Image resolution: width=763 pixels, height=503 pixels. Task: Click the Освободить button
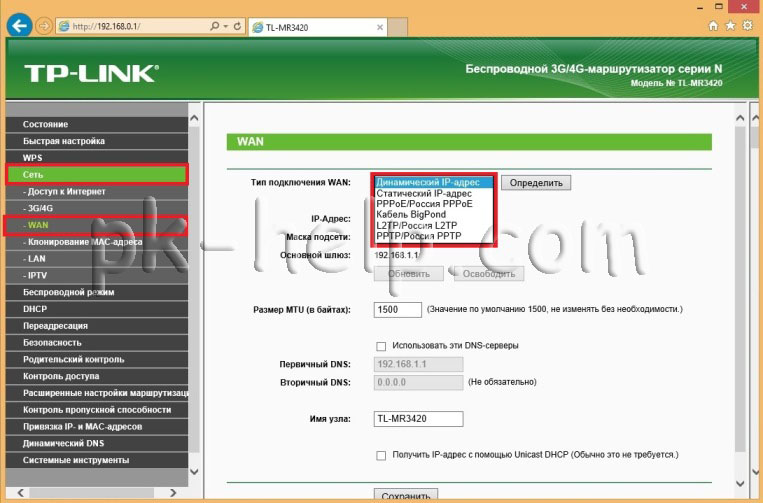point(489,274)
